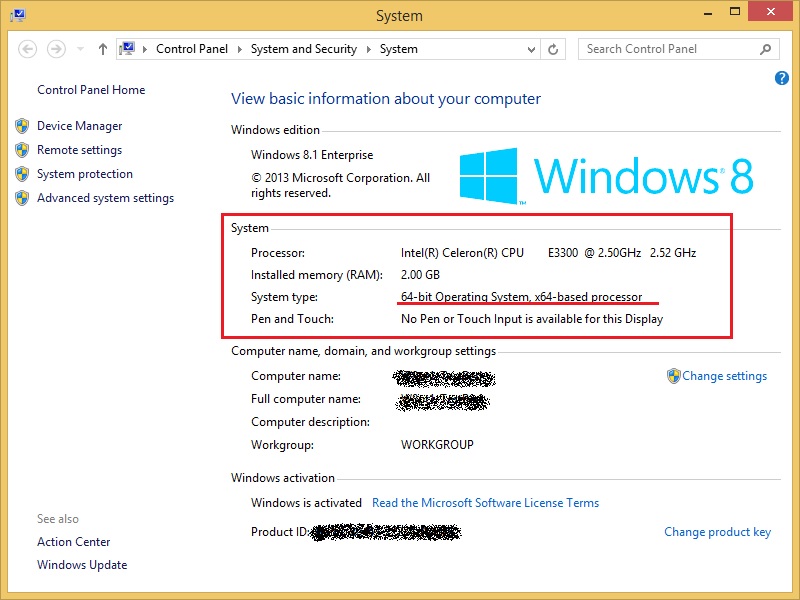Click the Intel(R) Celeron(R) CPU processor value

pyautogui.click(x=548, y=253)
